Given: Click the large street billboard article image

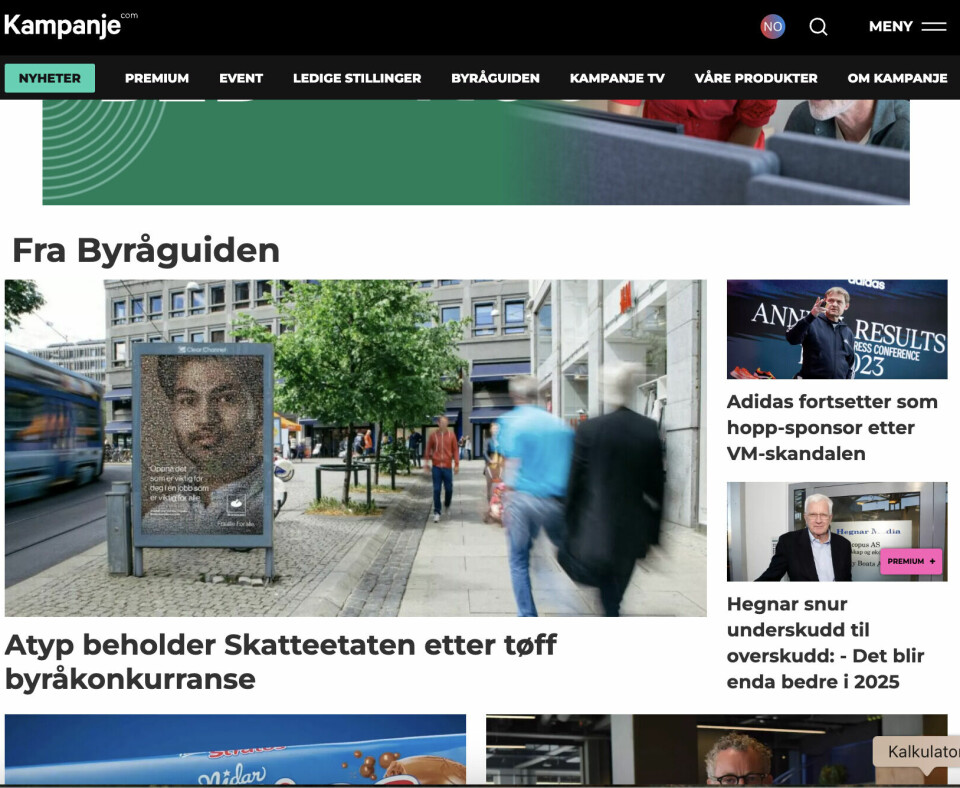Looking at the screenshot, I should [355, 447].
